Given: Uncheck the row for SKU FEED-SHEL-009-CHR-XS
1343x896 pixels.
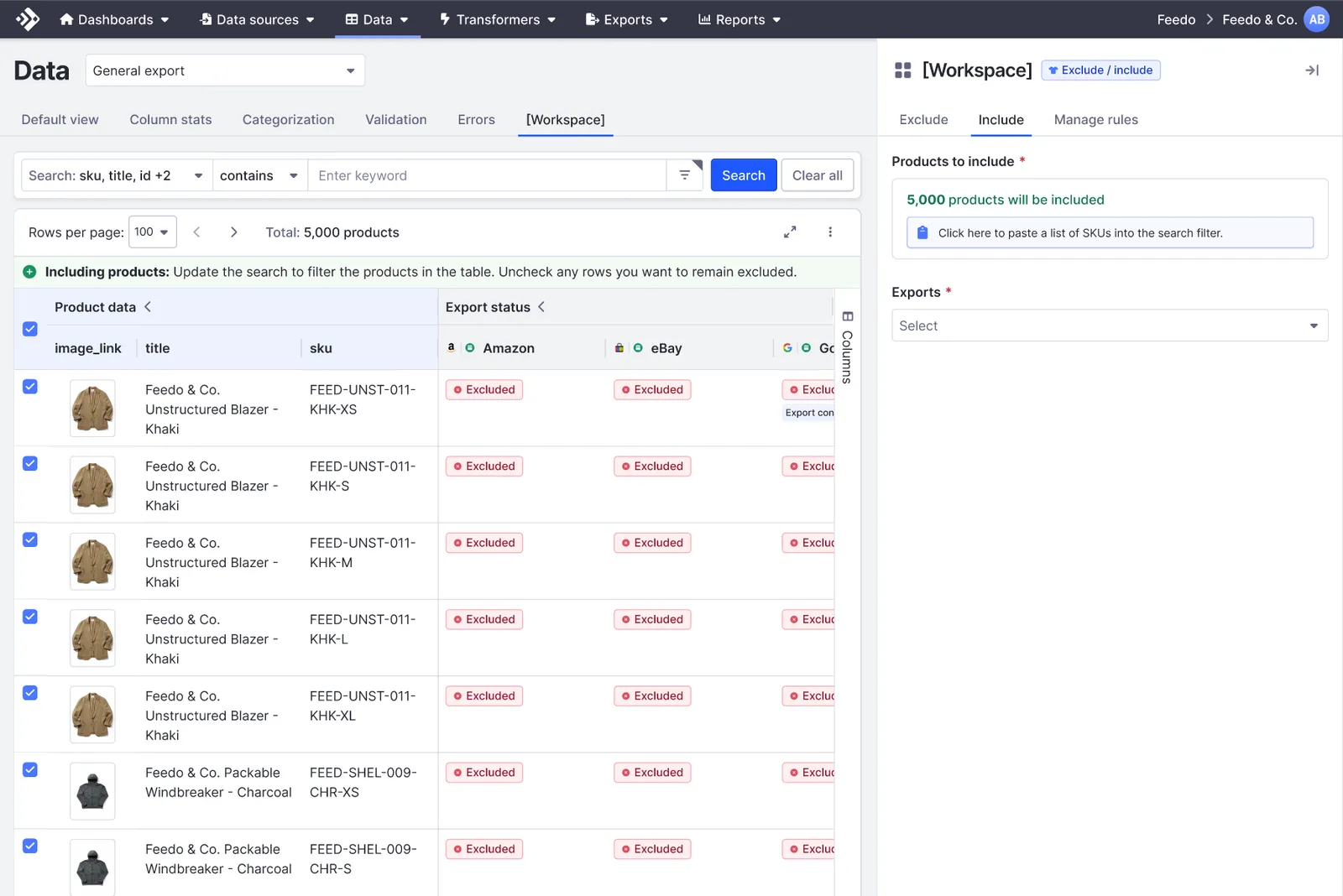Looking at the screenshot, I should point(30,769).
